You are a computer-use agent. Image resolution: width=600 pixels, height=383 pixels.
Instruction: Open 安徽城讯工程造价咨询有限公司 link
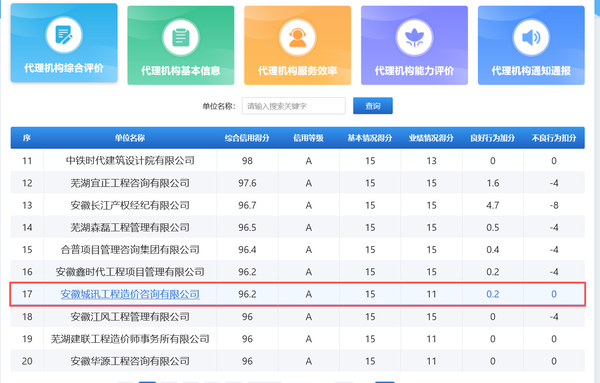point(130,294)
